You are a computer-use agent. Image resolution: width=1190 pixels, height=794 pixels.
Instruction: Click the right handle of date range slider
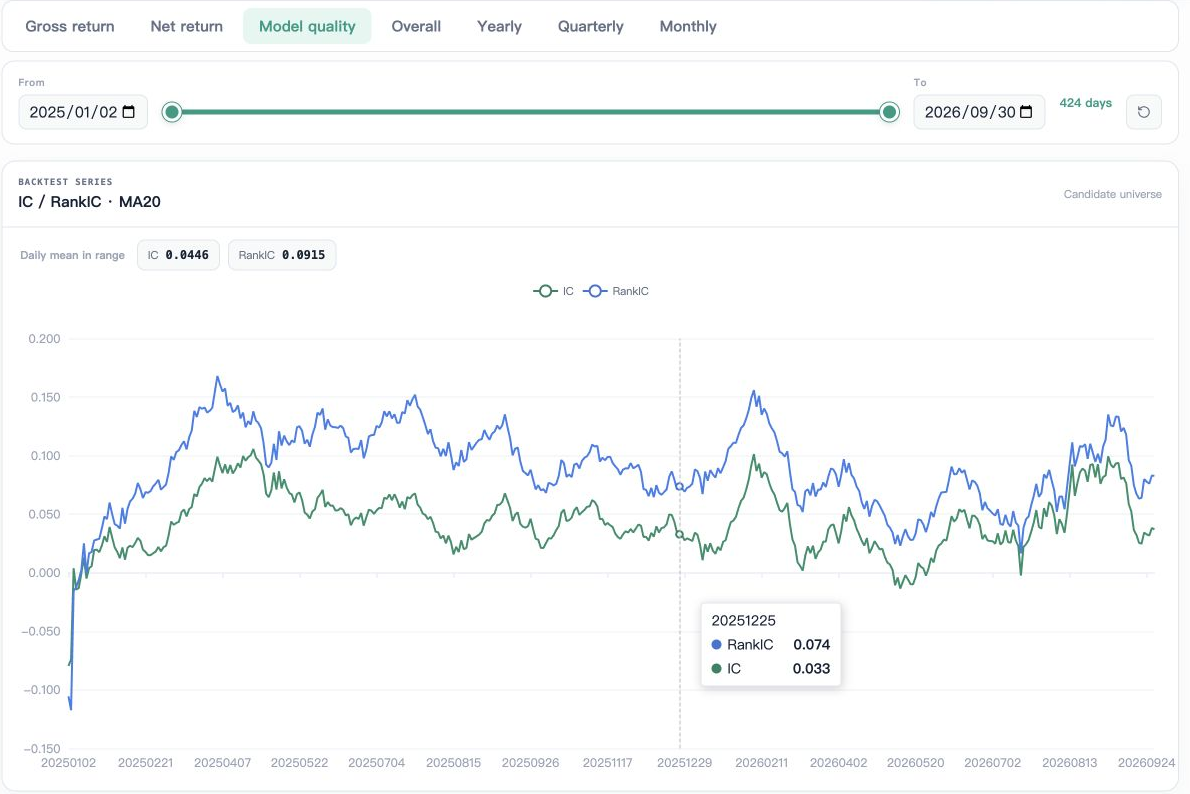pos(889,112)
